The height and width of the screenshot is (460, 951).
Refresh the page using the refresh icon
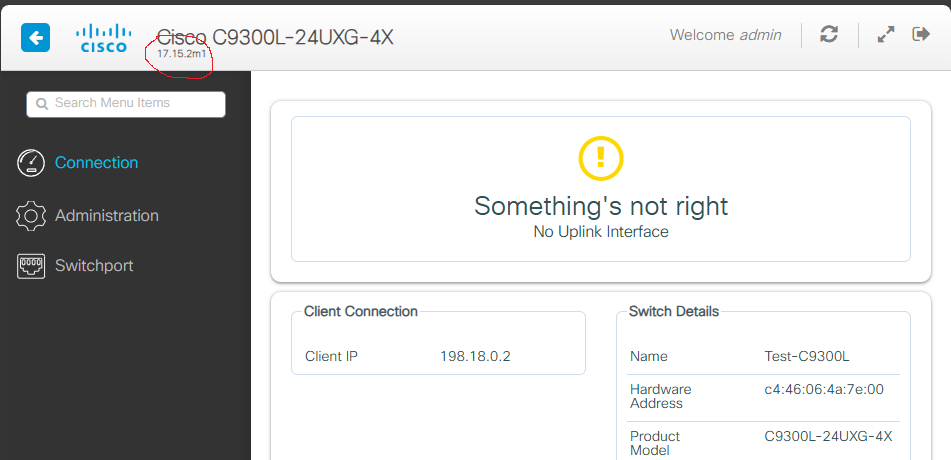pos(828,35)
